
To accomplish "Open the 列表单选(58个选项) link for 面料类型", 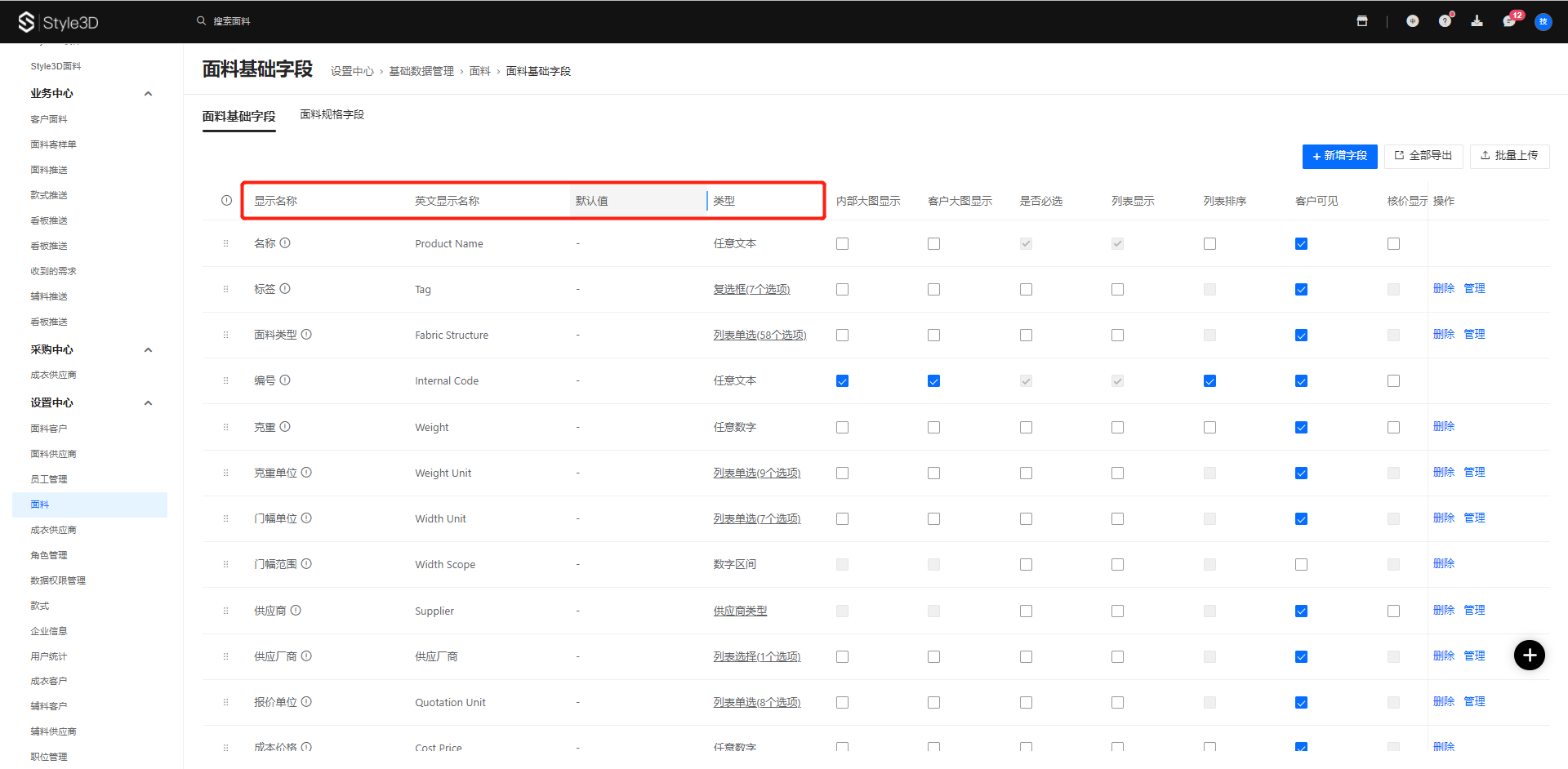I will click(x=759, y=336).
